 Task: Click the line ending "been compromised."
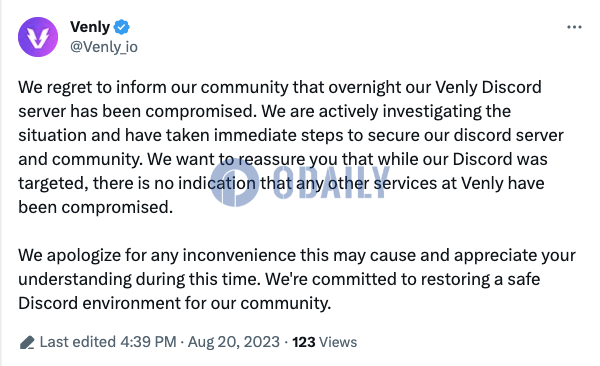click(x=96, y=208)
